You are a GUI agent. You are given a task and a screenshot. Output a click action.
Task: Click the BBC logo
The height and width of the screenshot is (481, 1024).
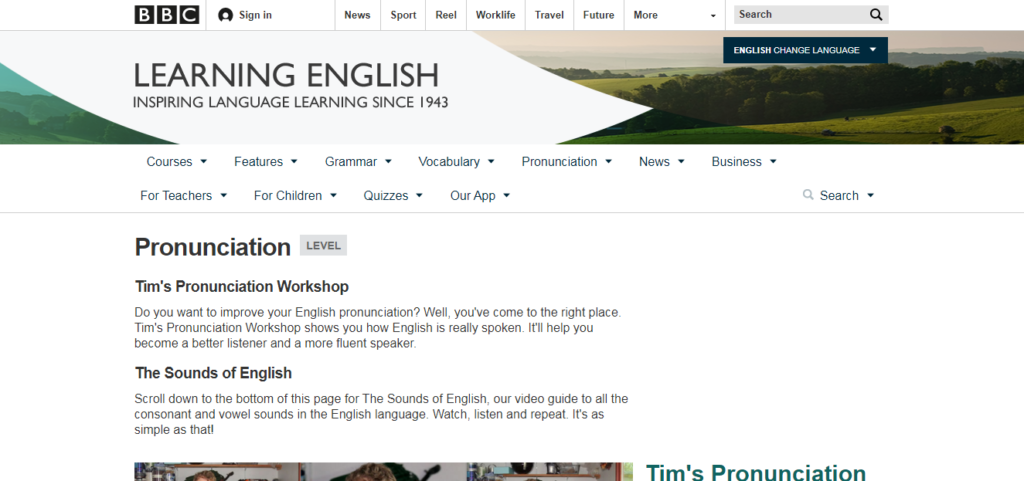tap(167, 14)
